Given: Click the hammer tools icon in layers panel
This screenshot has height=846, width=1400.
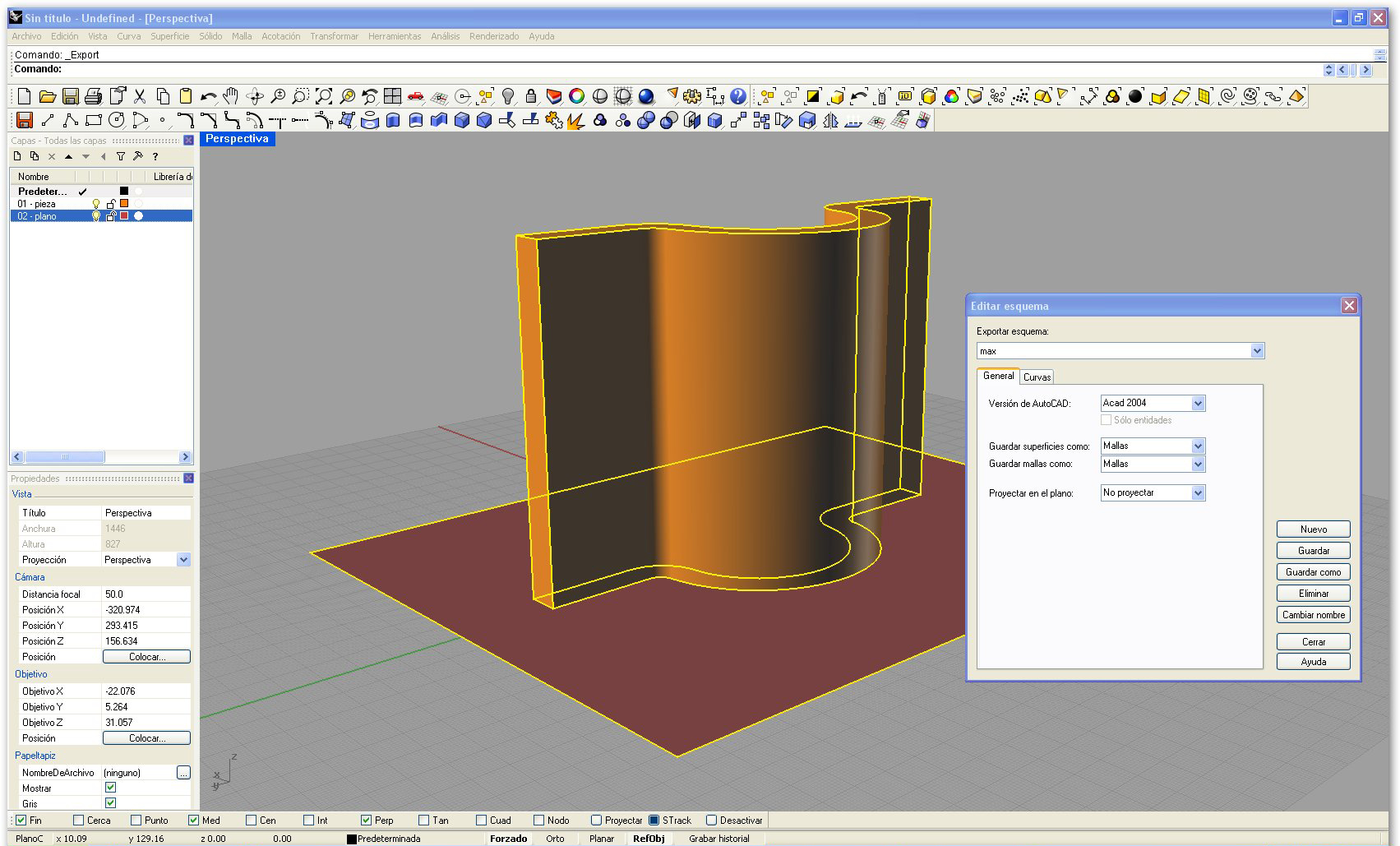Looking at the screenshot, I should [x=137, y=156].
